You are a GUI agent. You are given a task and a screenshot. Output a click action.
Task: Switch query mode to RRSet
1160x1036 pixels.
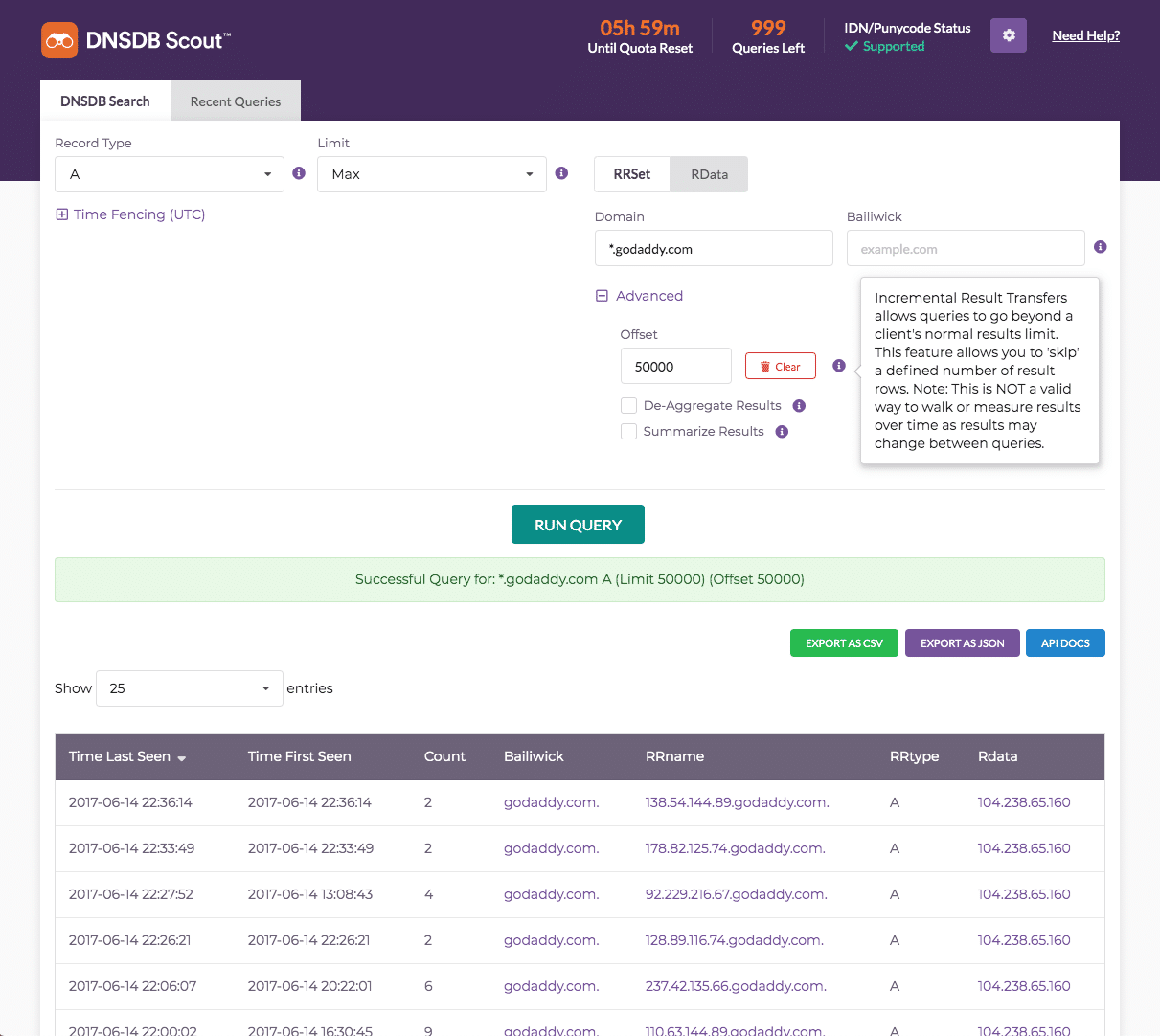[x=631, y=173]
